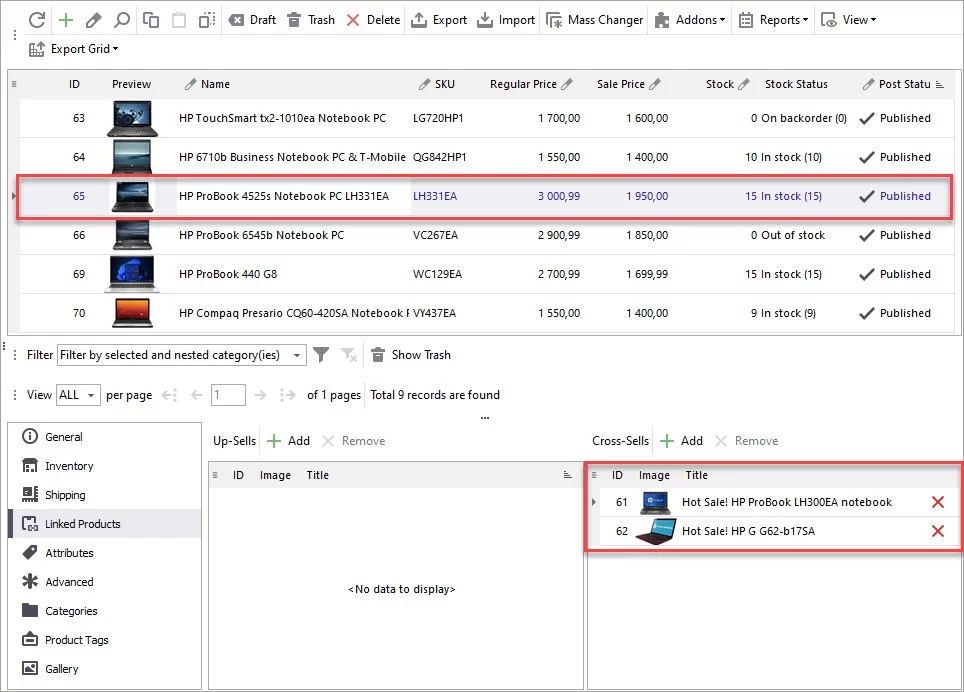Click the HP ProBook 440 G8 thumbnail
Image resolution: width=964 pixels, height=692 pixels.
click(132, 274)
